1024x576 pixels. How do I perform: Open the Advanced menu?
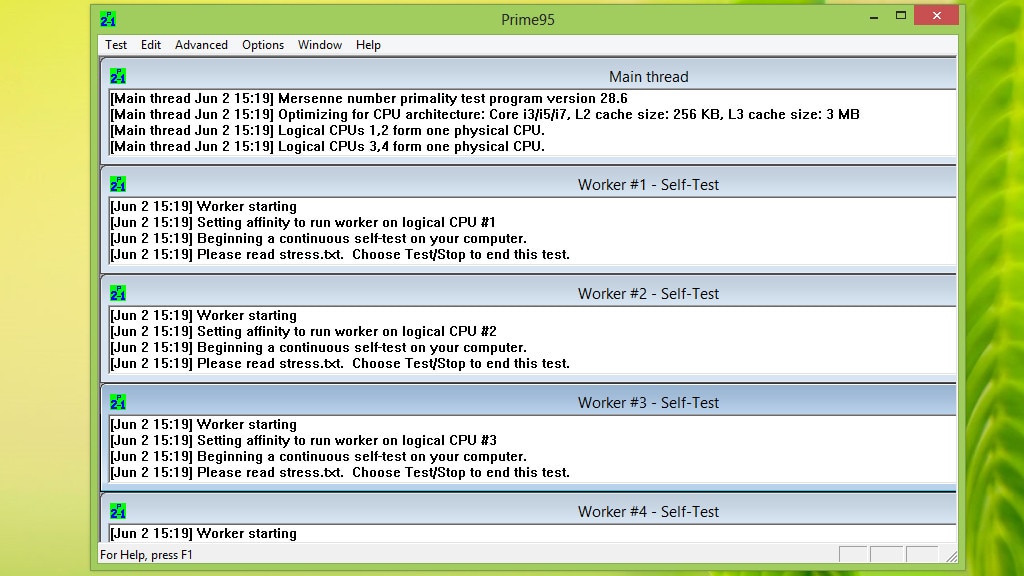(201, 45)
